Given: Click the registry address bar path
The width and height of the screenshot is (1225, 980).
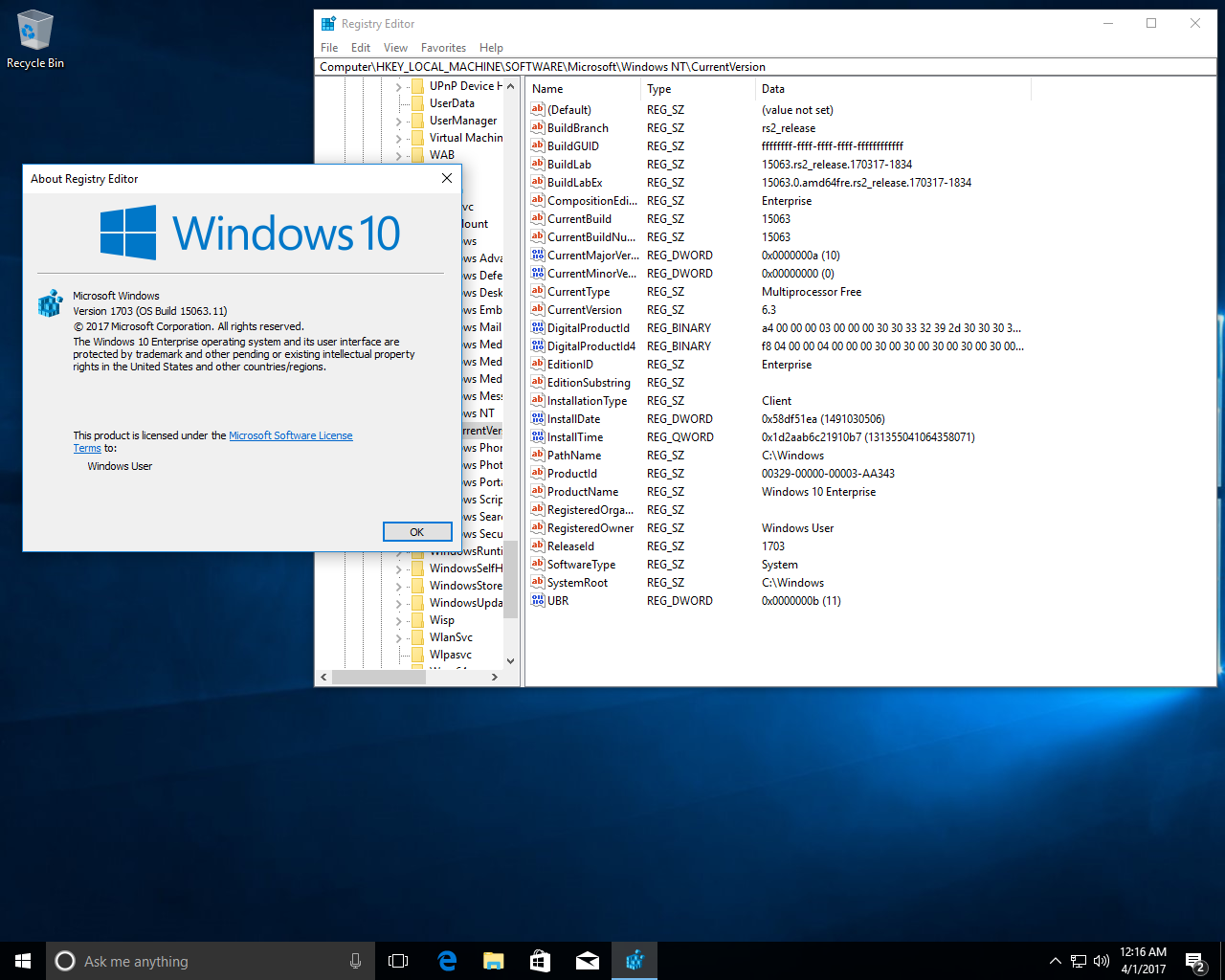Looking at the screenshot, I should point(765,67).
